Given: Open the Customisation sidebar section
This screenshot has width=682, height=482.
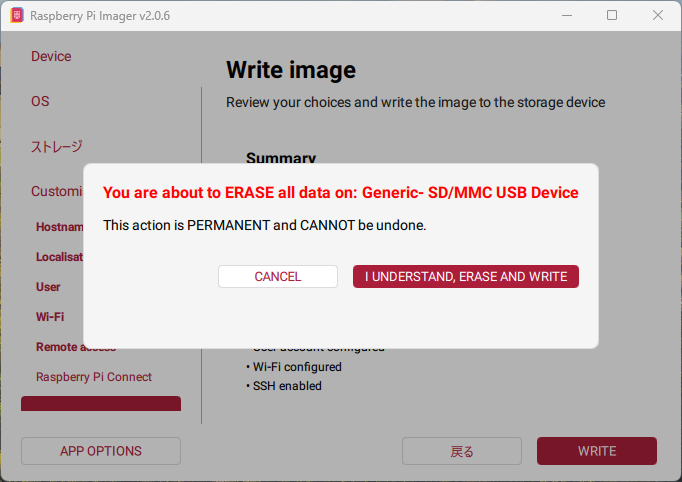Looking at the screenshot, I should pos(56,191).
